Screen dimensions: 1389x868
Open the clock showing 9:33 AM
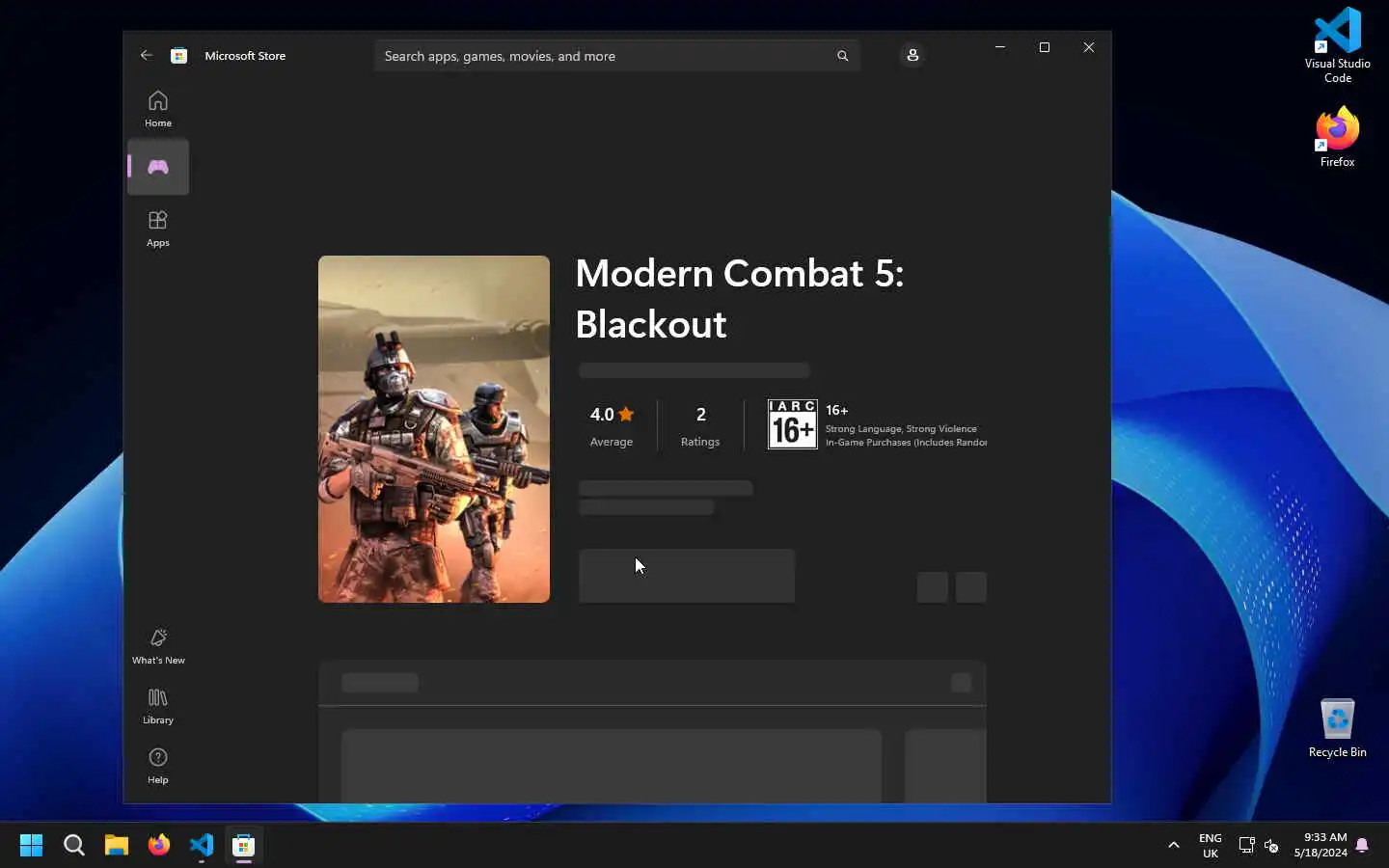click(x=1321, y=845)
